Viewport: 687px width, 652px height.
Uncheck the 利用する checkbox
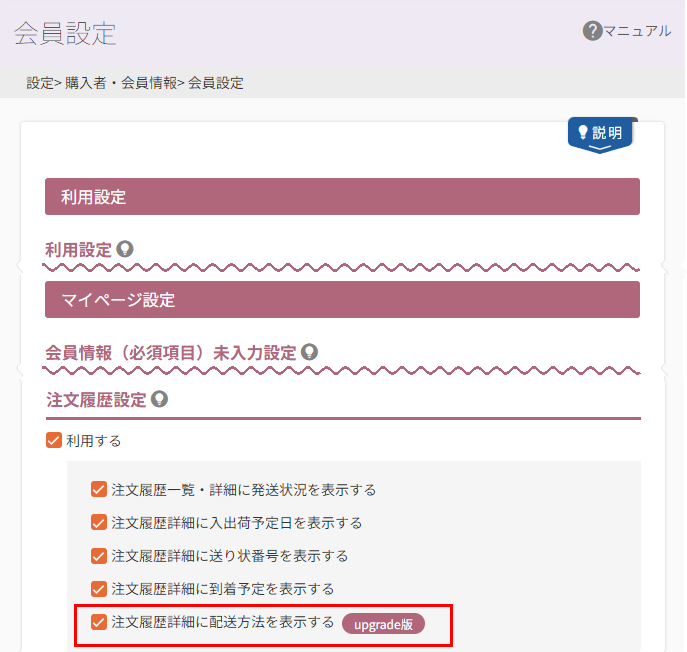point(55,440)
